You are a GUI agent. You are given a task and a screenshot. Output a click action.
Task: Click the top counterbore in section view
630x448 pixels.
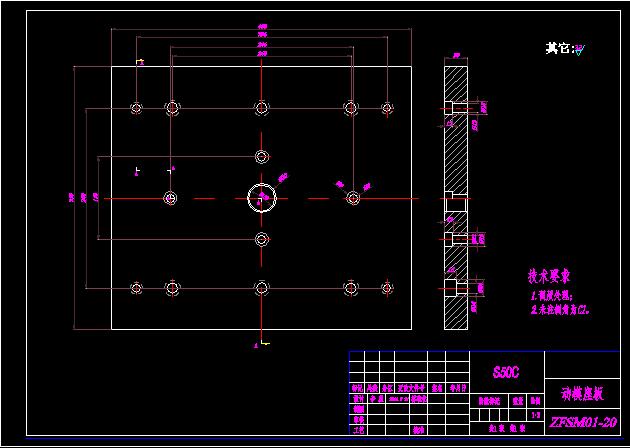click(x=456, y=108)
